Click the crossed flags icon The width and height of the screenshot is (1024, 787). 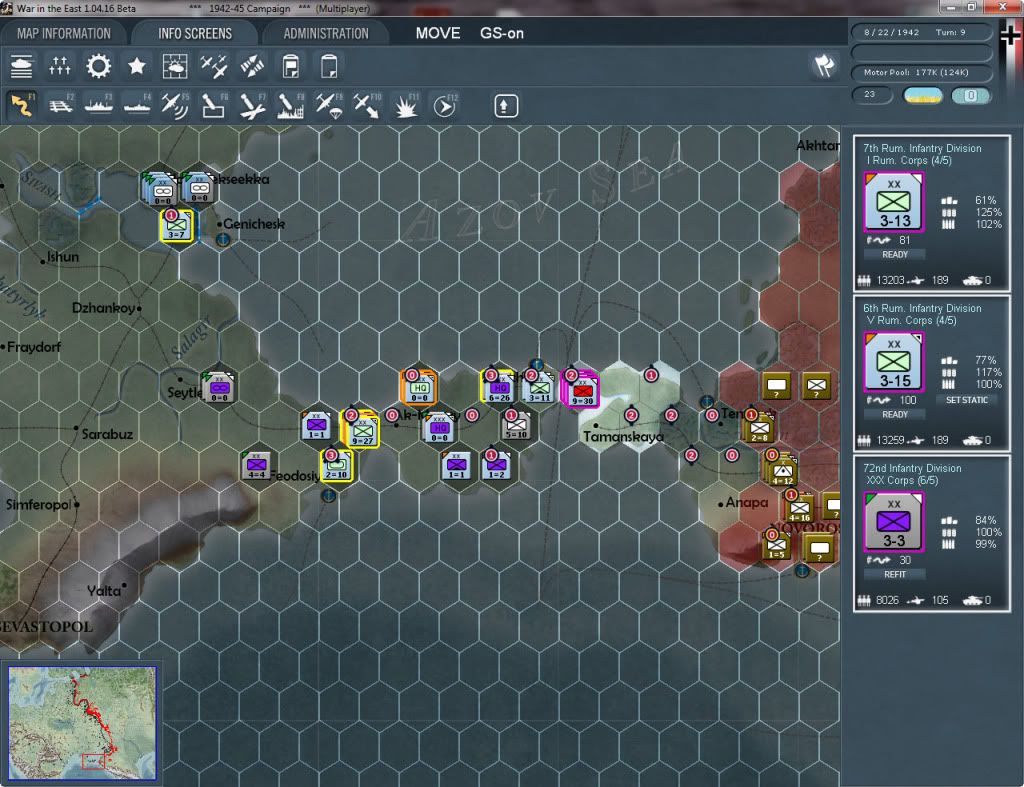824,65
